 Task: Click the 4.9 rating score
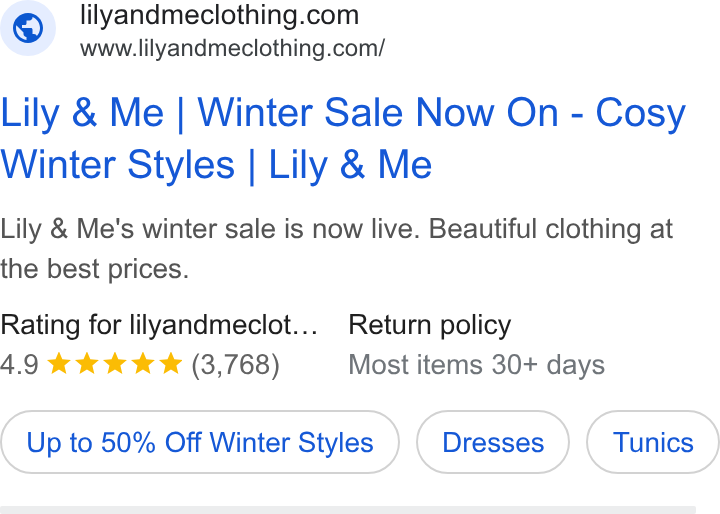19,365
